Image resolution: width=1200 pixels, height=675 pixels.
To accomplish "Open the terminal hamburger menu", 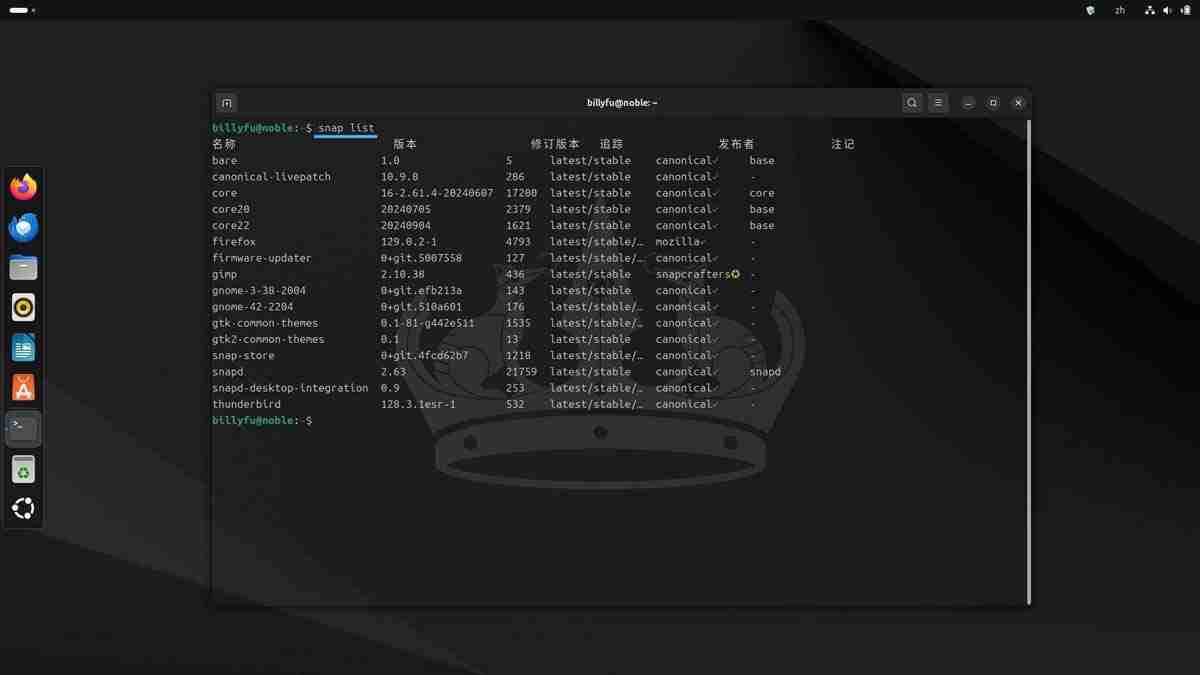I will [937, 102].
